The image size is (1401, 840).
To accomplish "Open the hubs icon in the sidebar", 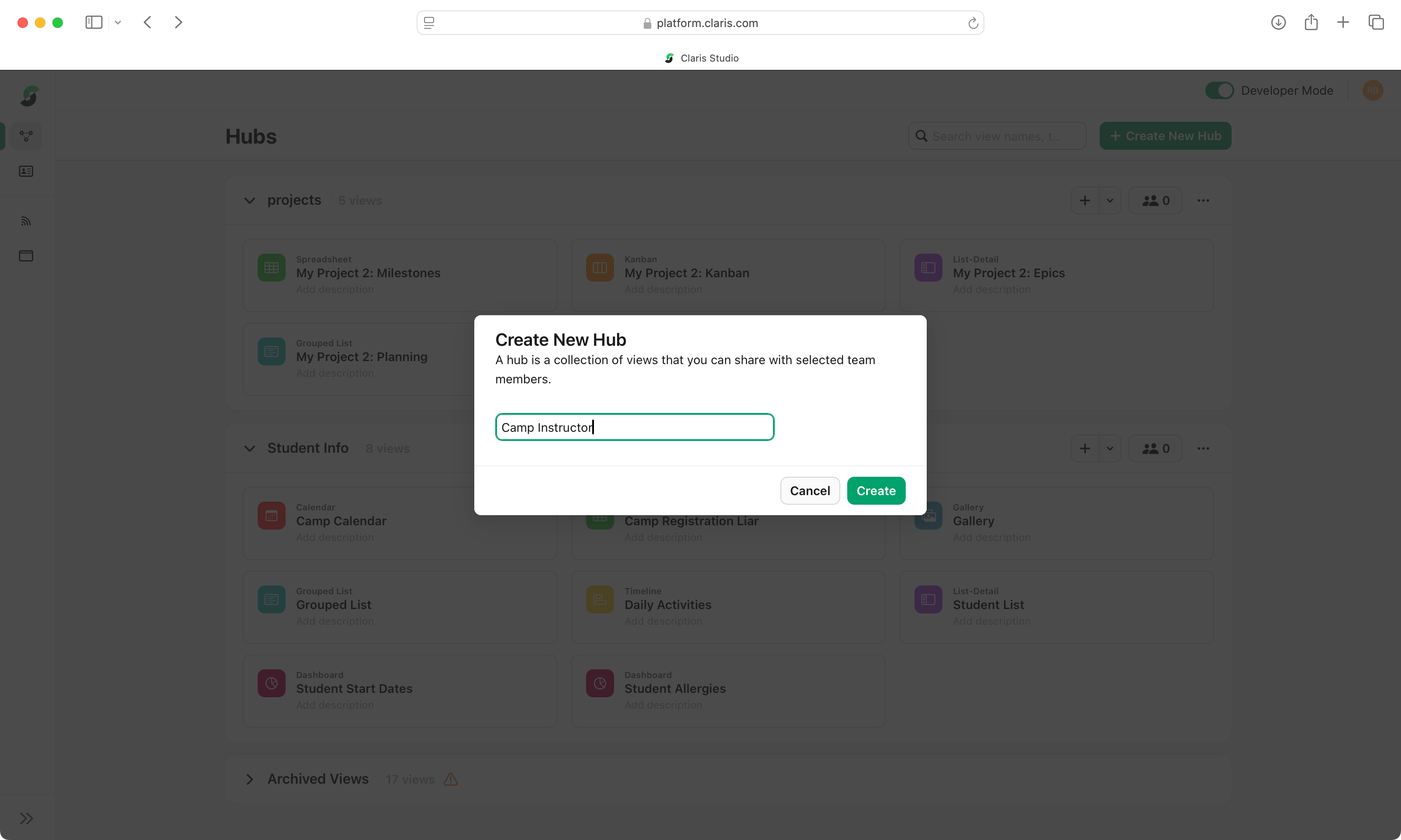I will coord(26,136).
